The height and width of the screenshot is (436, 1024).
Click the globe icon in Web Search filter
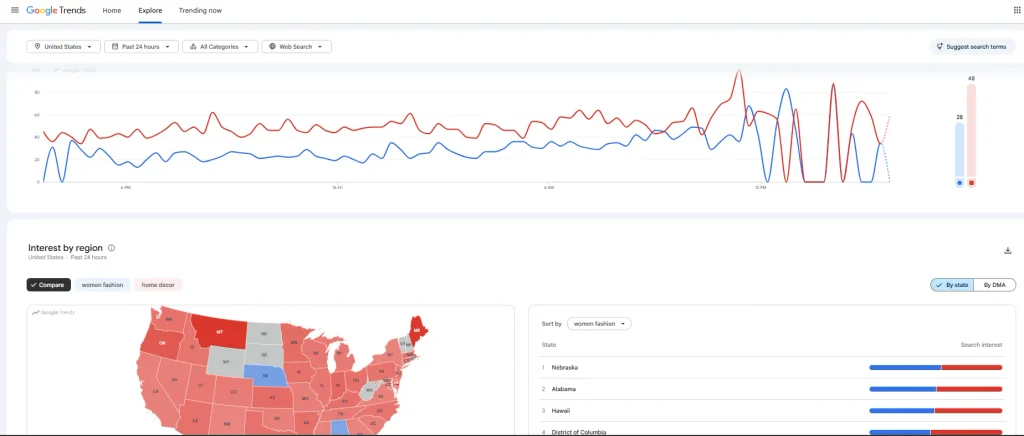point(272,47)
